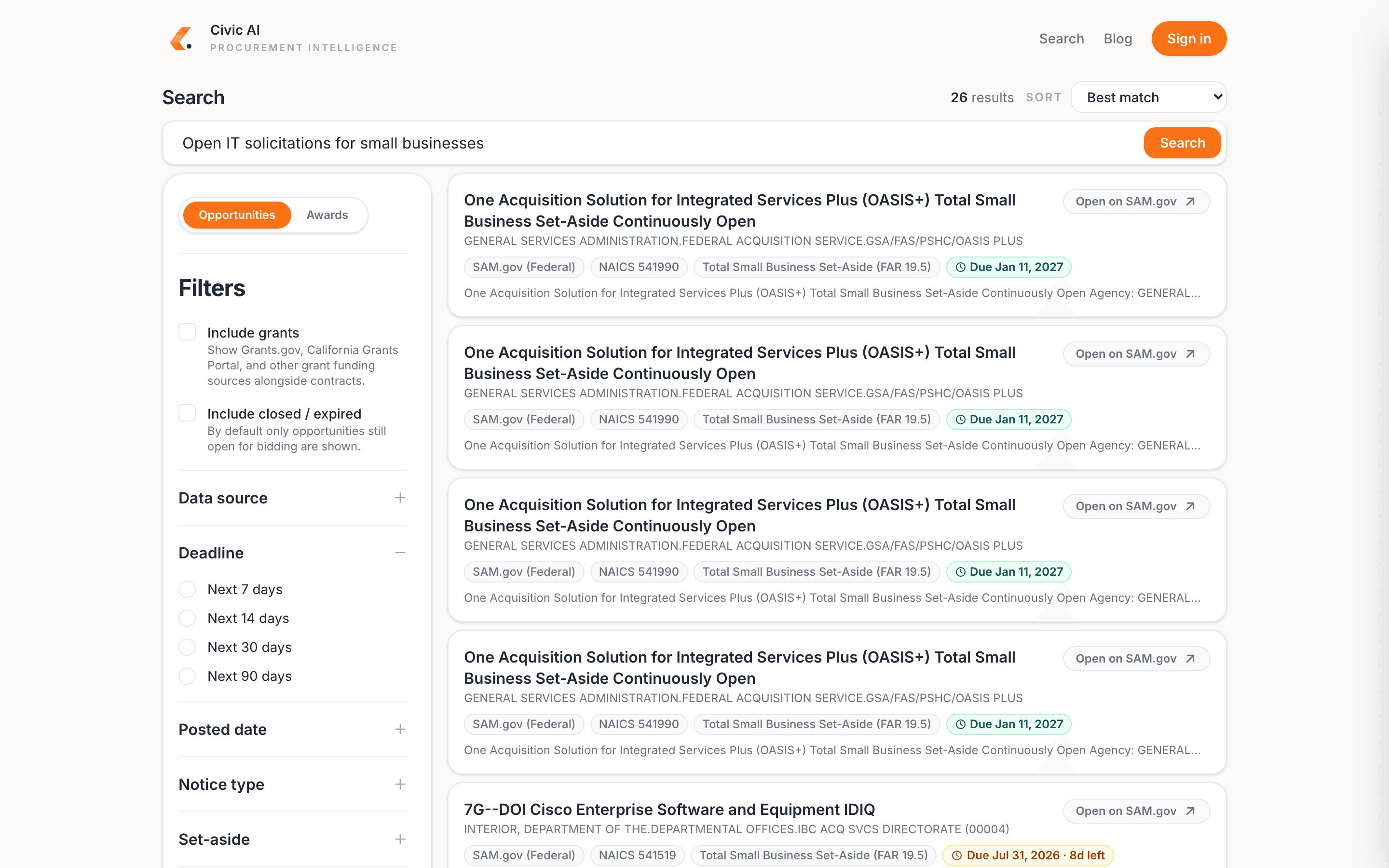Select the Next 14 days deadline
1389x868 pixels.
coord(187,618)
